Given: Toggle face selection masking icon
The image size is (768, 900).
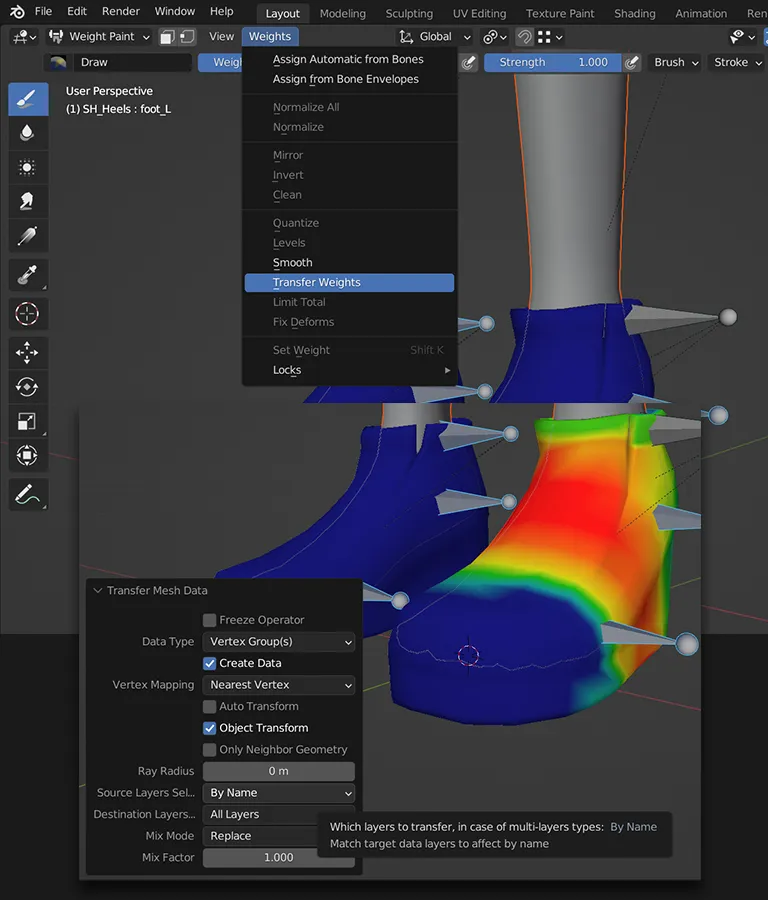Looking at the screenshot, I should coord(167,37).
